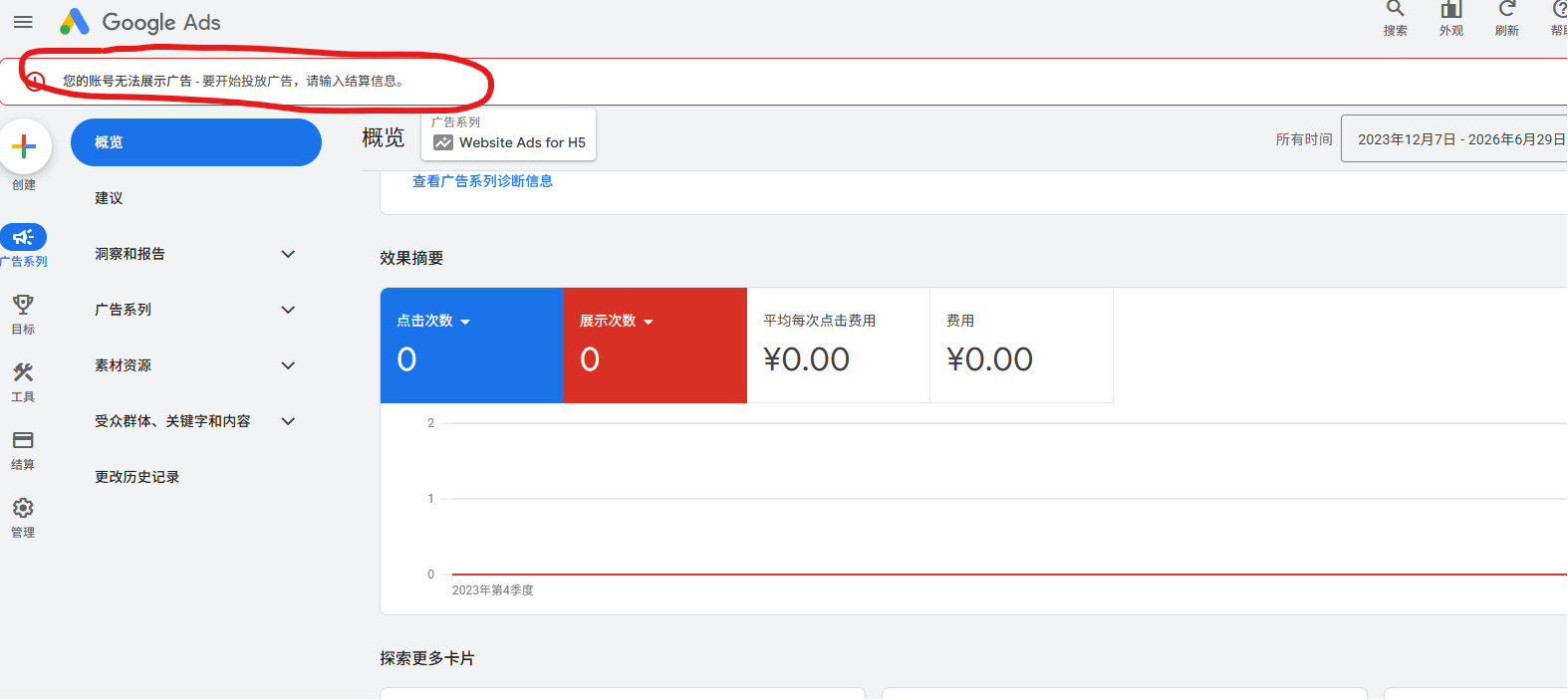Viewport: 1568px width, 700px height.
Task: Click the 效果摘要 heading
Action: point(411,258)
